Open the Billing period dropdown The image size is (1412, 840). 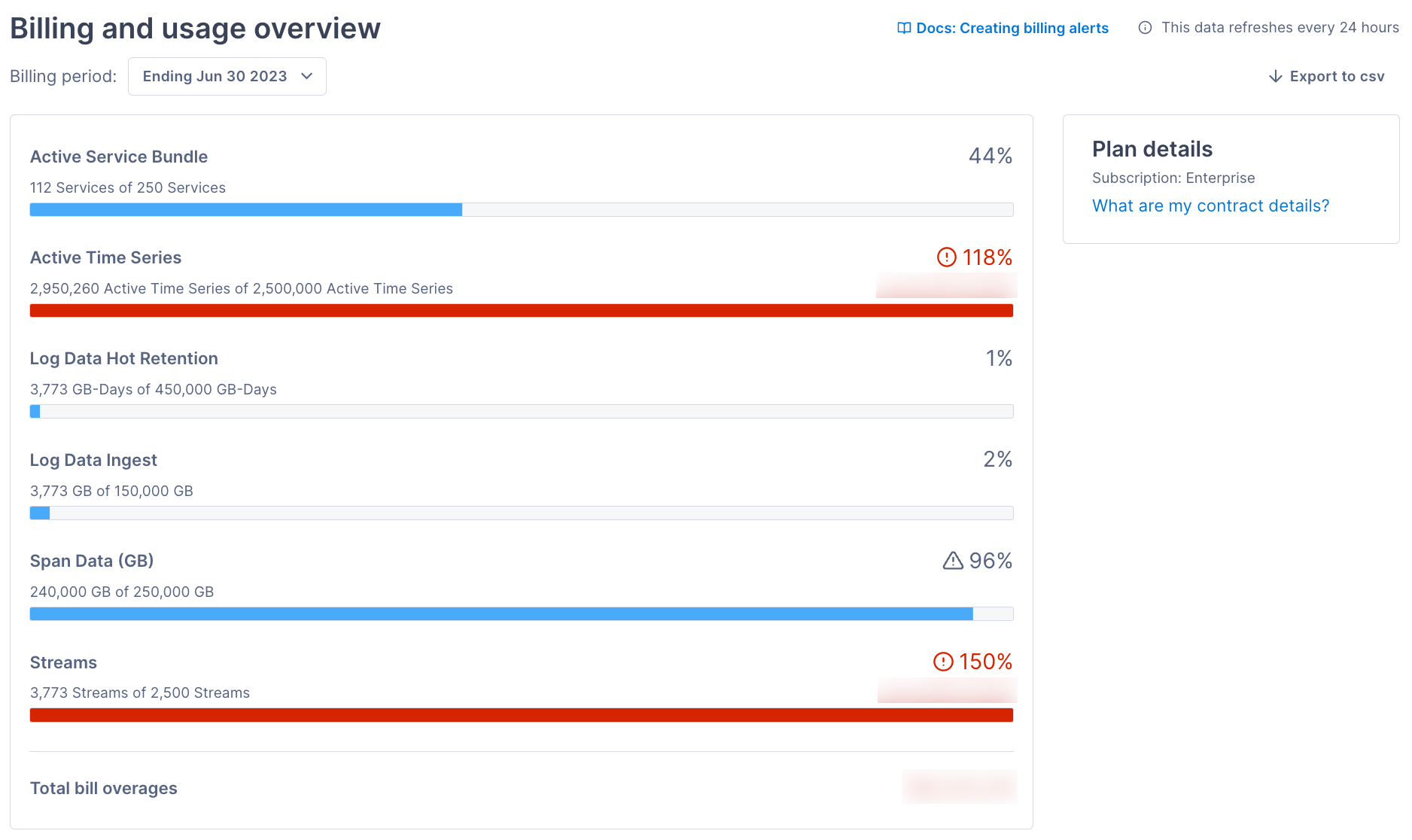(x=227, y=77)
